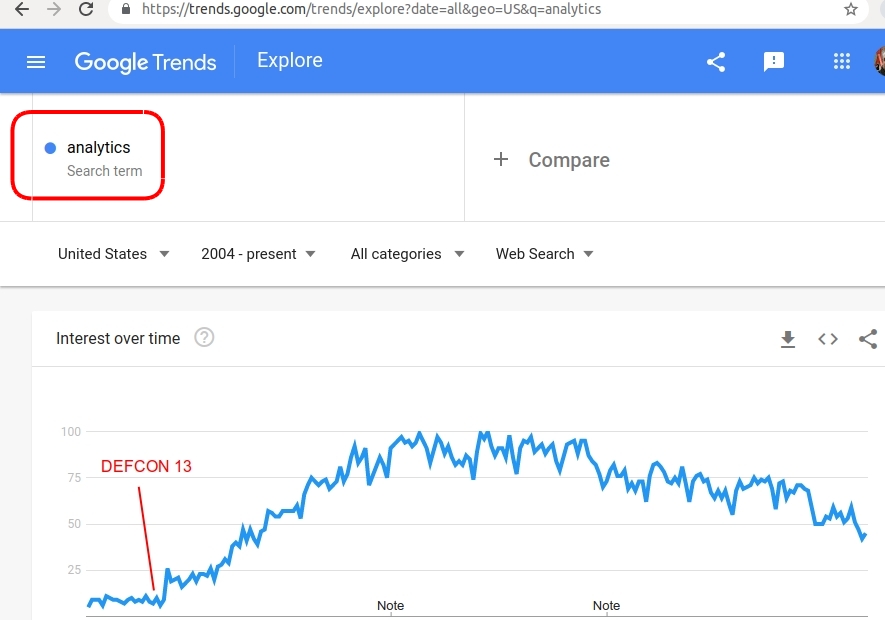
Task: Click the second Note chart marker
Action: click(x=606, y=605)
